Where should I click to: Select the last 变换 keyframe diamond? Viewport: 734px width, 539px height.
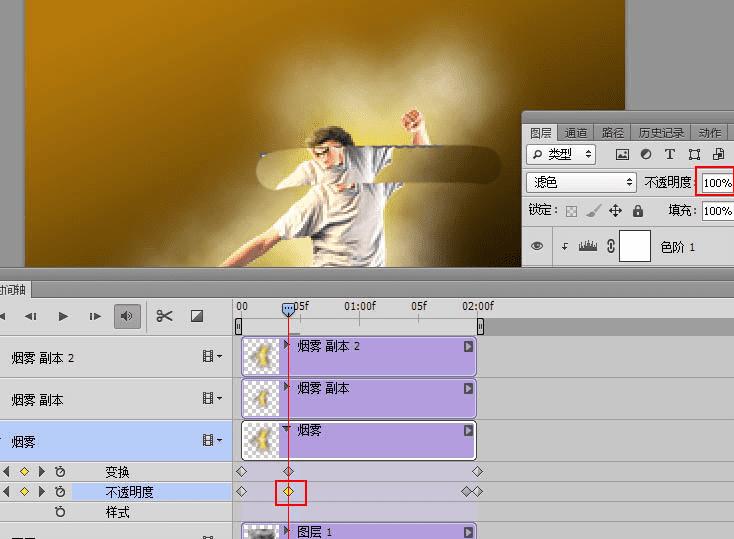pos(477,472)
